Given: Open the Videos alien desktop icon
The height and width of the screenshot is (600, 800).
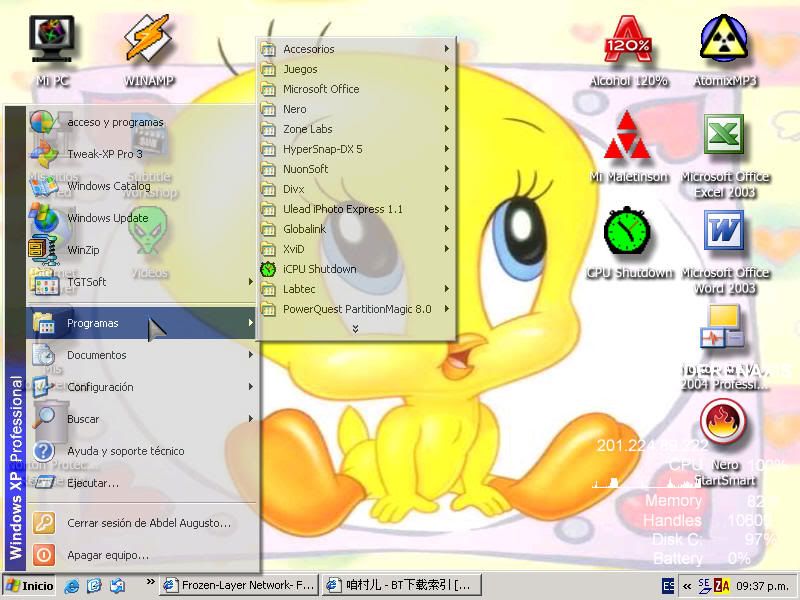Looking at the screenshot, I should point(148,231).
